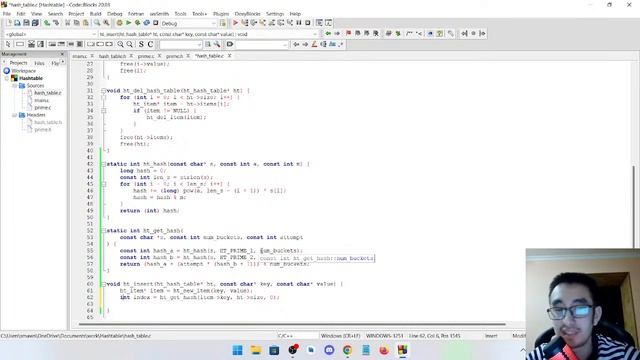The height and width of the screenshot is (360, 640).
Task: Click the Jump back green arrow icon
Action: coord(328,33)
